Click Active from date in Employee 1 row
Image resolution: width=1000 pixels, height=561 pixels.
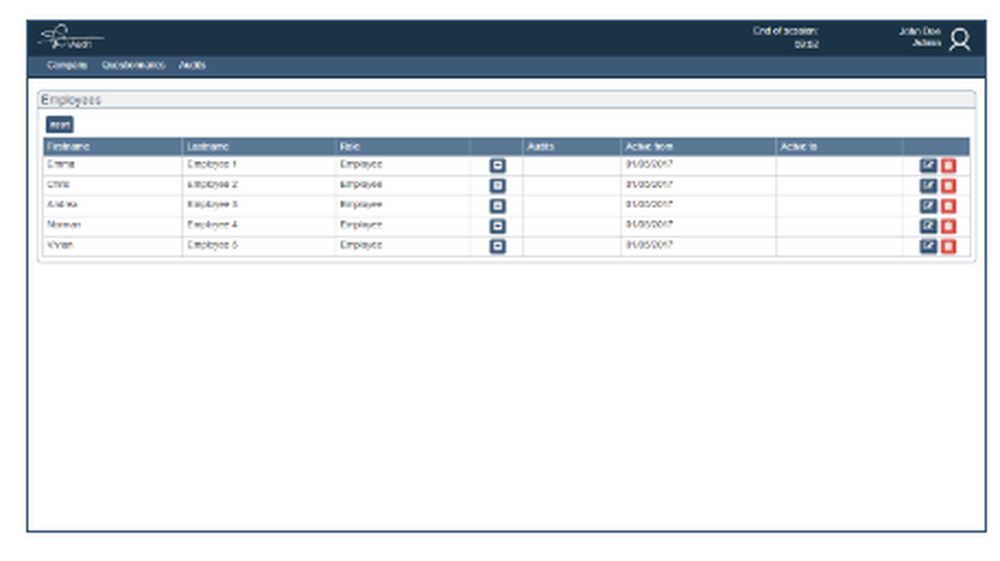[x=649, y=164]
